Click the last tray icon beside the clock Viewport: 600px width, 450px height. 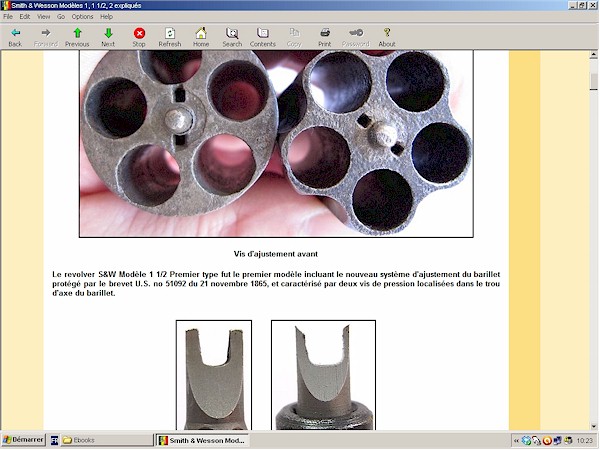(x=569, y=440)
